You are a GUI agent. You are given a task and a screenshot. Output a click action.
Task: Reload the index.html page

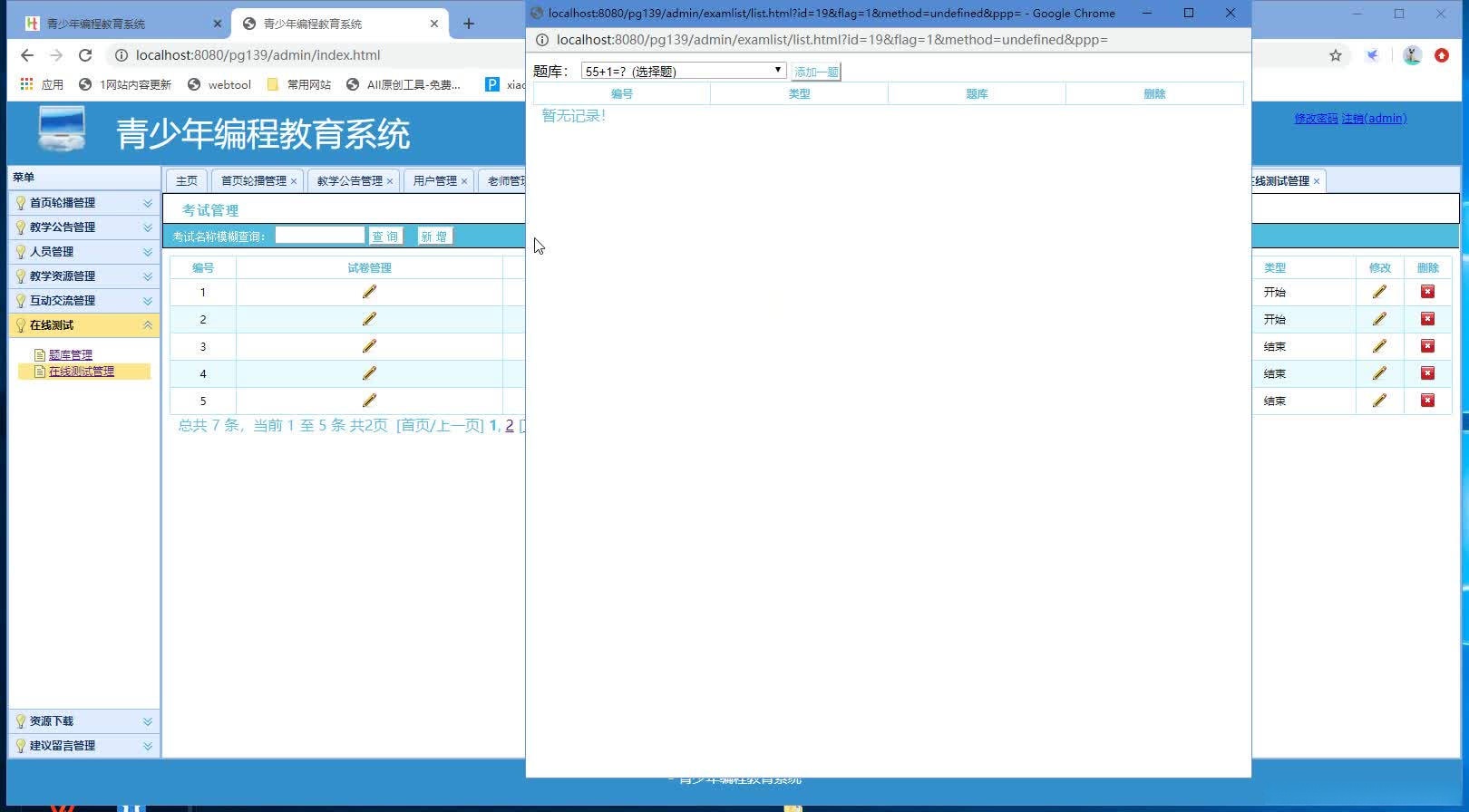click(x=85, y=55)
